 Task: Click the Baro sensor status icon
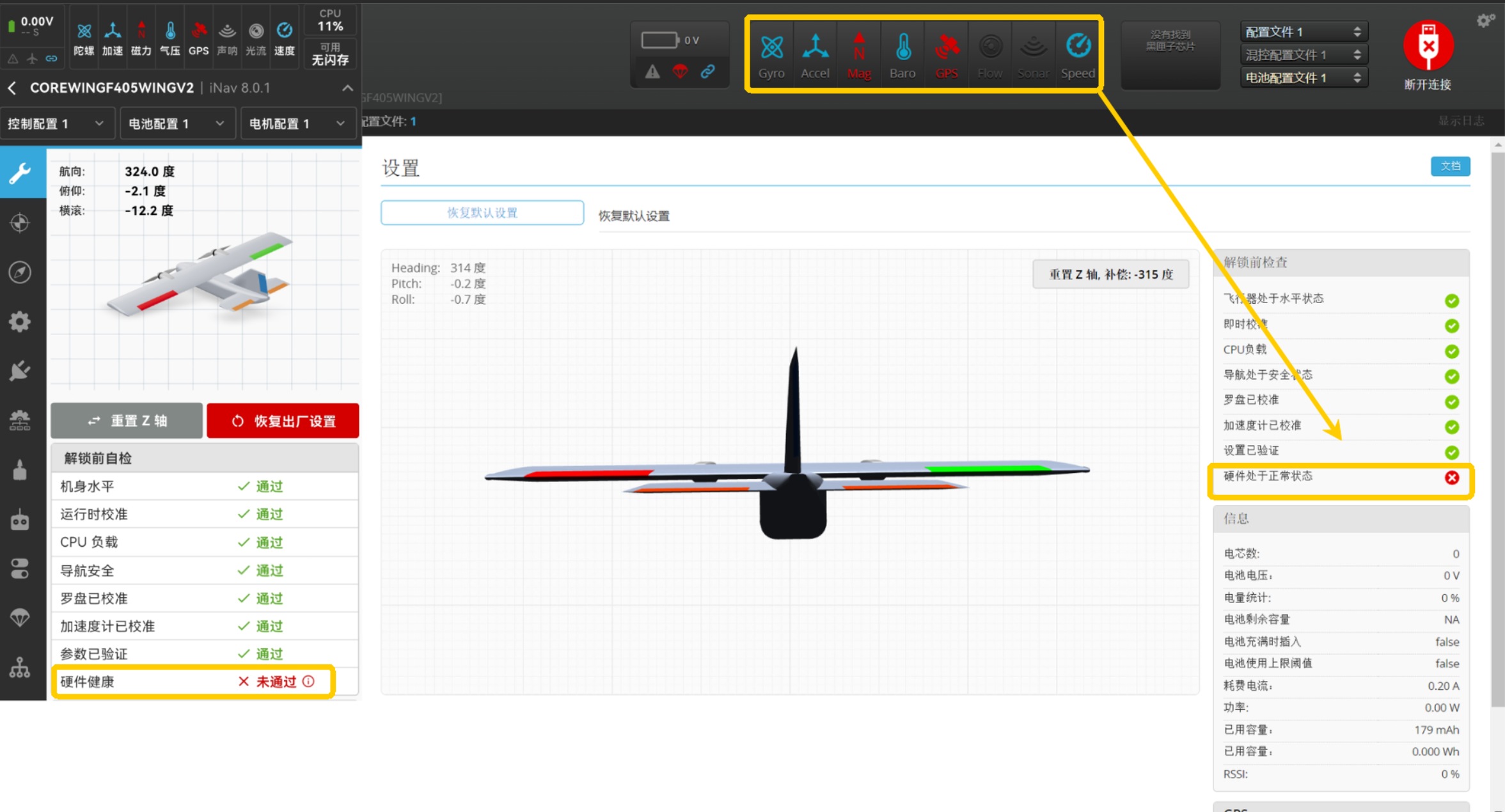point(902,56)
